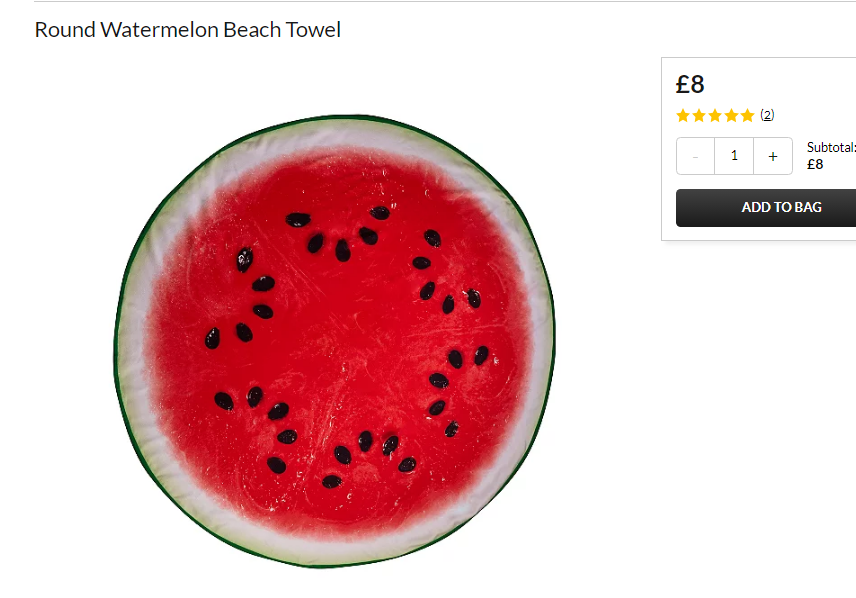Image resolution: width=856 pixels, height=598 pixels.
Task: Click the Round Watermelon Beach Towel title
Action: [188, 29]
